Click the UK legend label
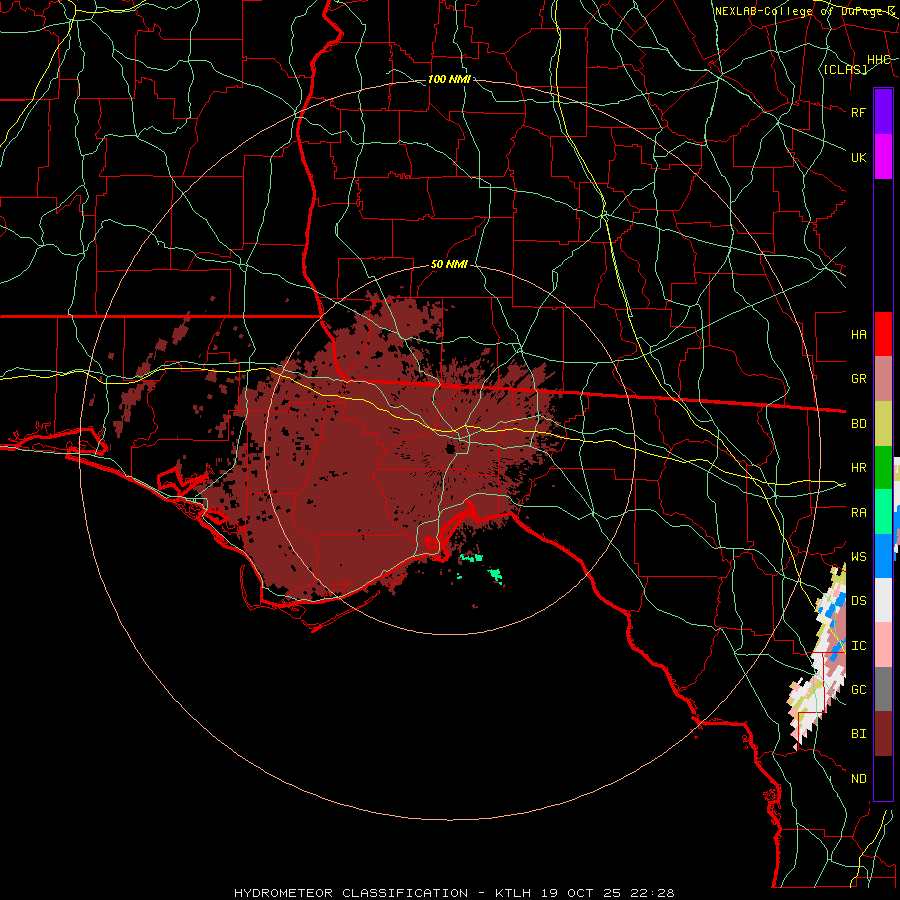 [859, 157]
